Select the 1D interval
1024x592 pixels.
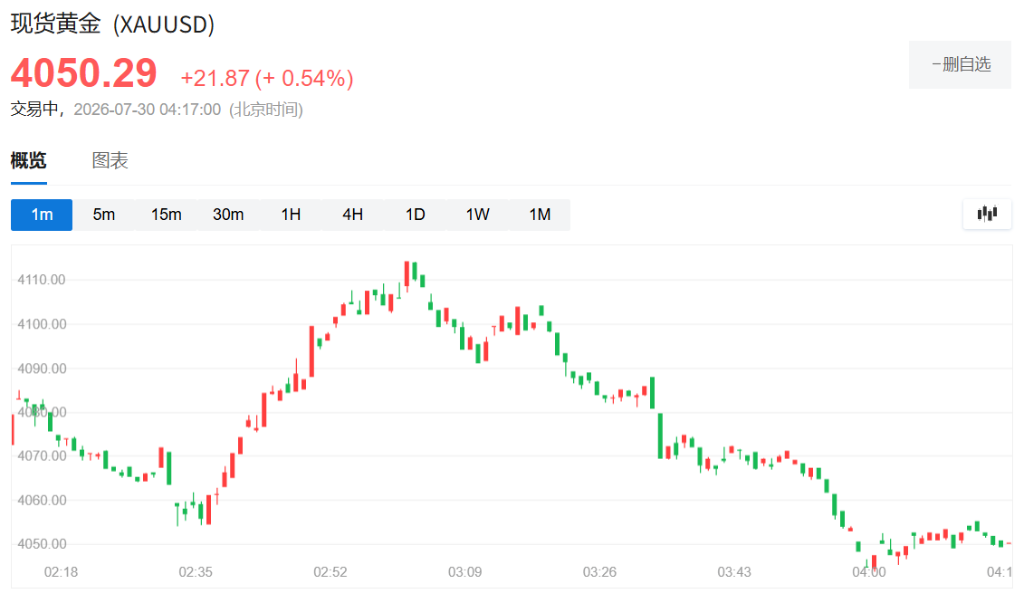(x=415, y=215)
